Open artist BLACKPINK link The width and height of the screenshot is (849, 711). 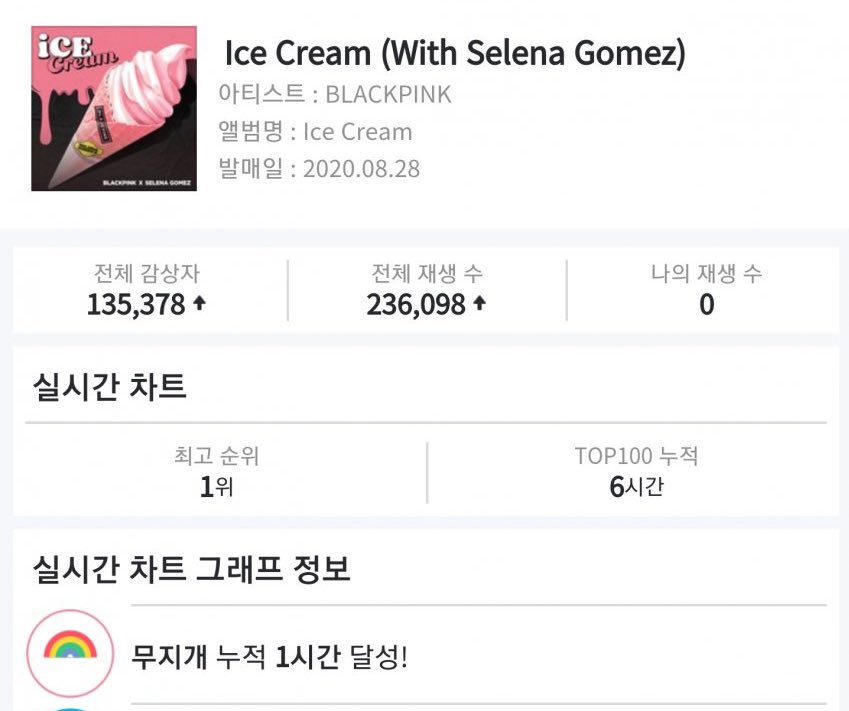click(x=388, y=95)
